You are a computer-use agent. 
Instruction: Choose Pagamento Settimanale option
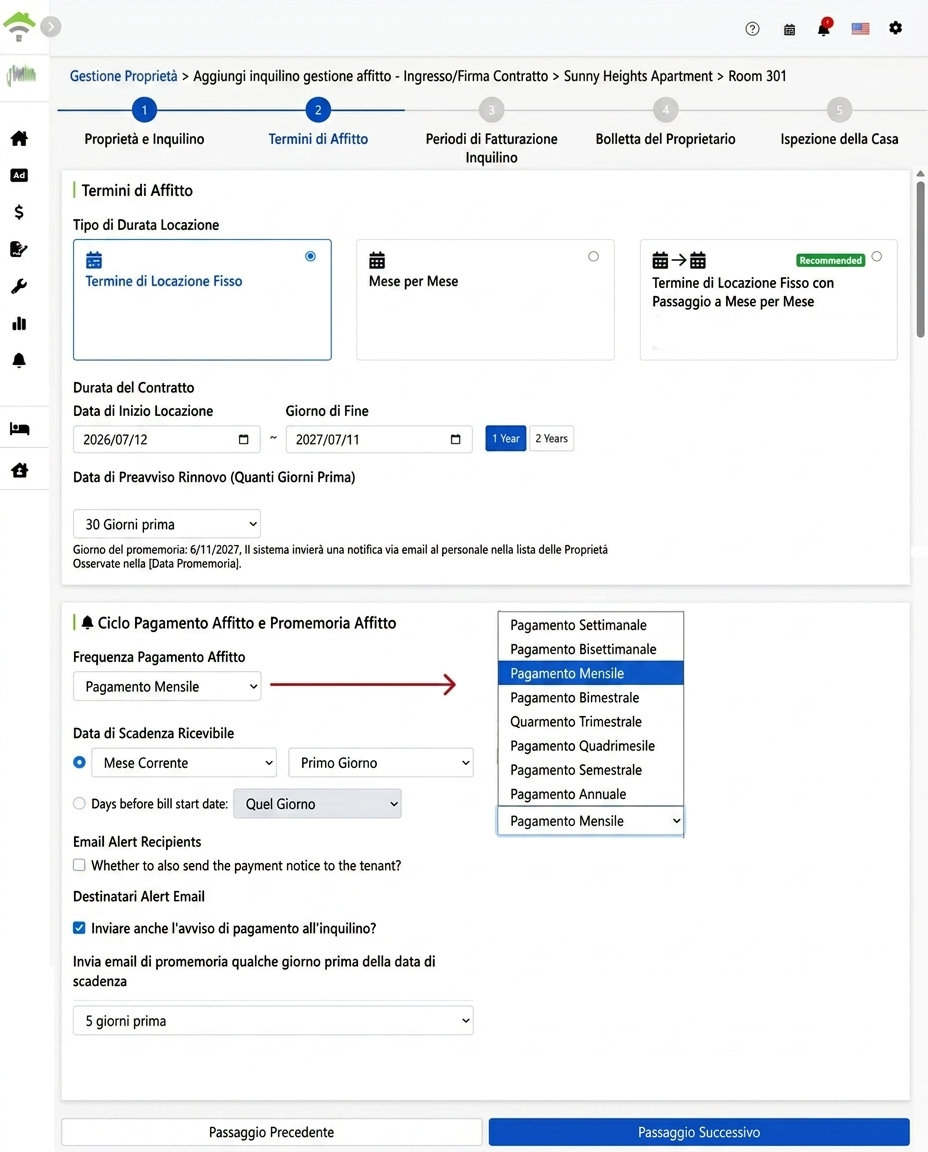591,625
